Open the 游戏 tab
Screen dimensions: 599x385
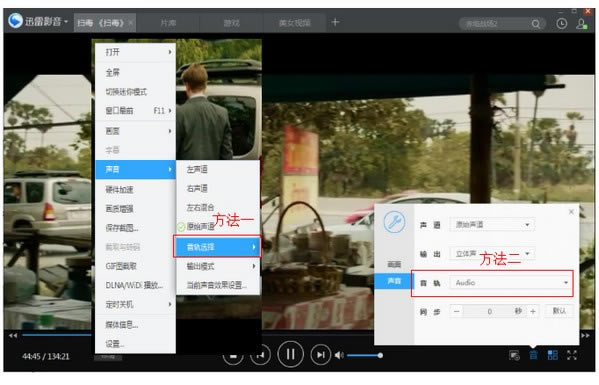click(232, 23)
